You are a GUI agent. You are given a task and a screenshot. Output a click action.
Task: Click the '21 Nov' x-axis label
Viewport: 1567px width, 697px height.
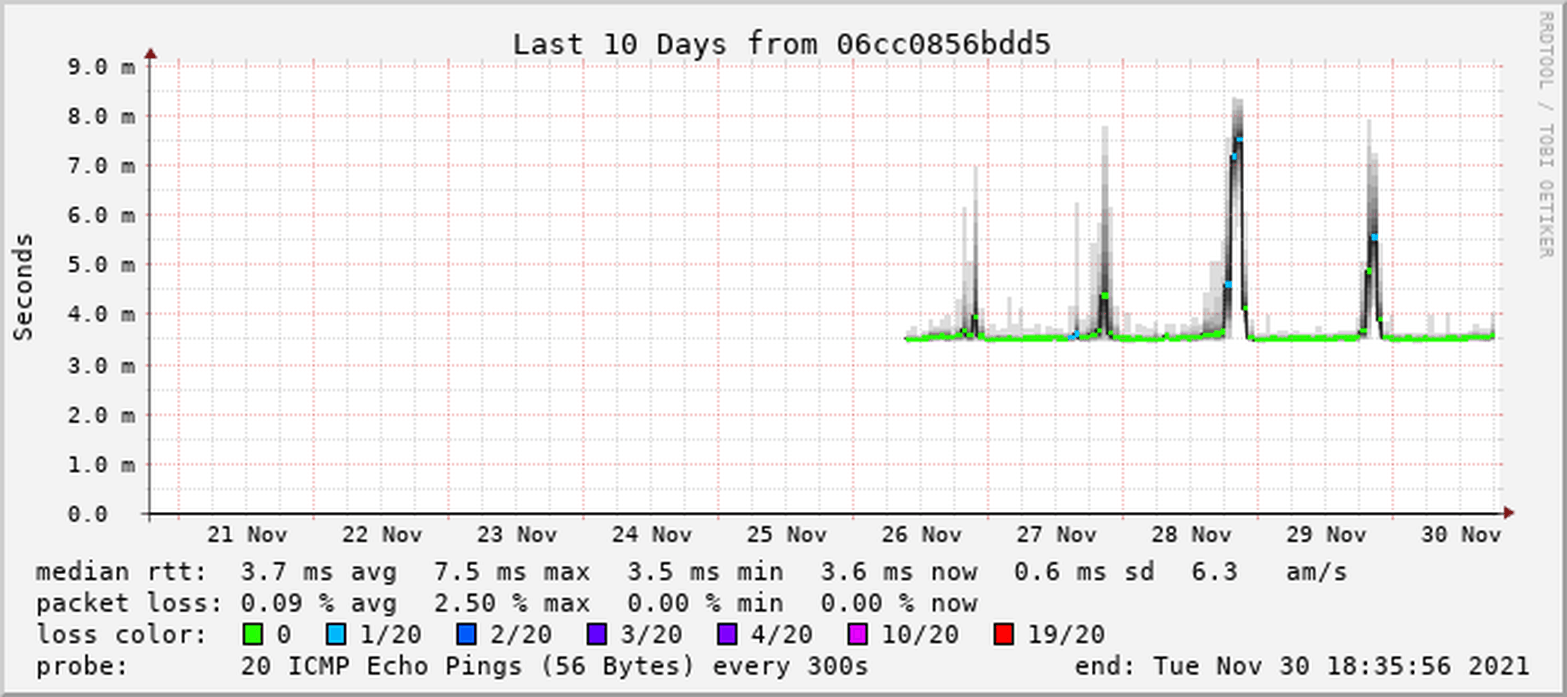point(248,535)
